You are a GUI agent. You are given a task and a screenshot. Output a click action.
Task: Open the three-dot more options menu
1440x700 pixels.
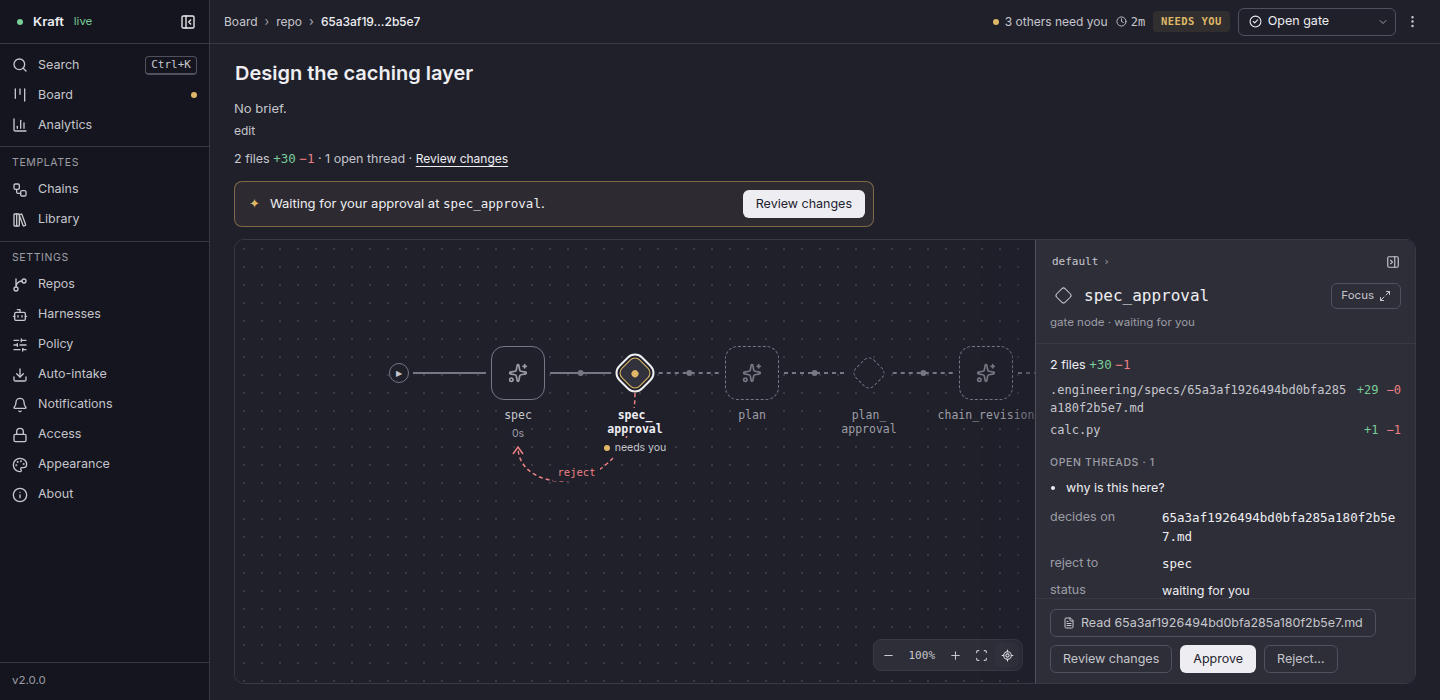point(1412,21)
